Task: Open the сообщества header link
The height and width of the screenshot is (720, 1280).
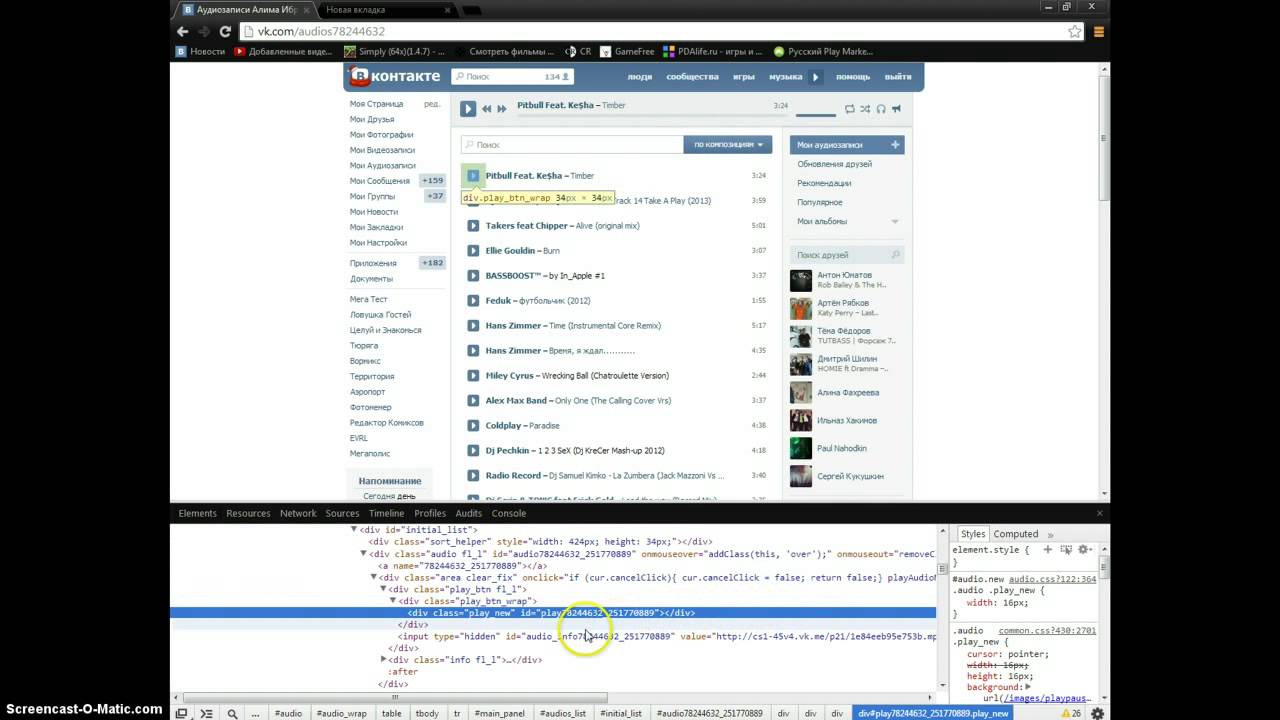Action: (693, 77)
